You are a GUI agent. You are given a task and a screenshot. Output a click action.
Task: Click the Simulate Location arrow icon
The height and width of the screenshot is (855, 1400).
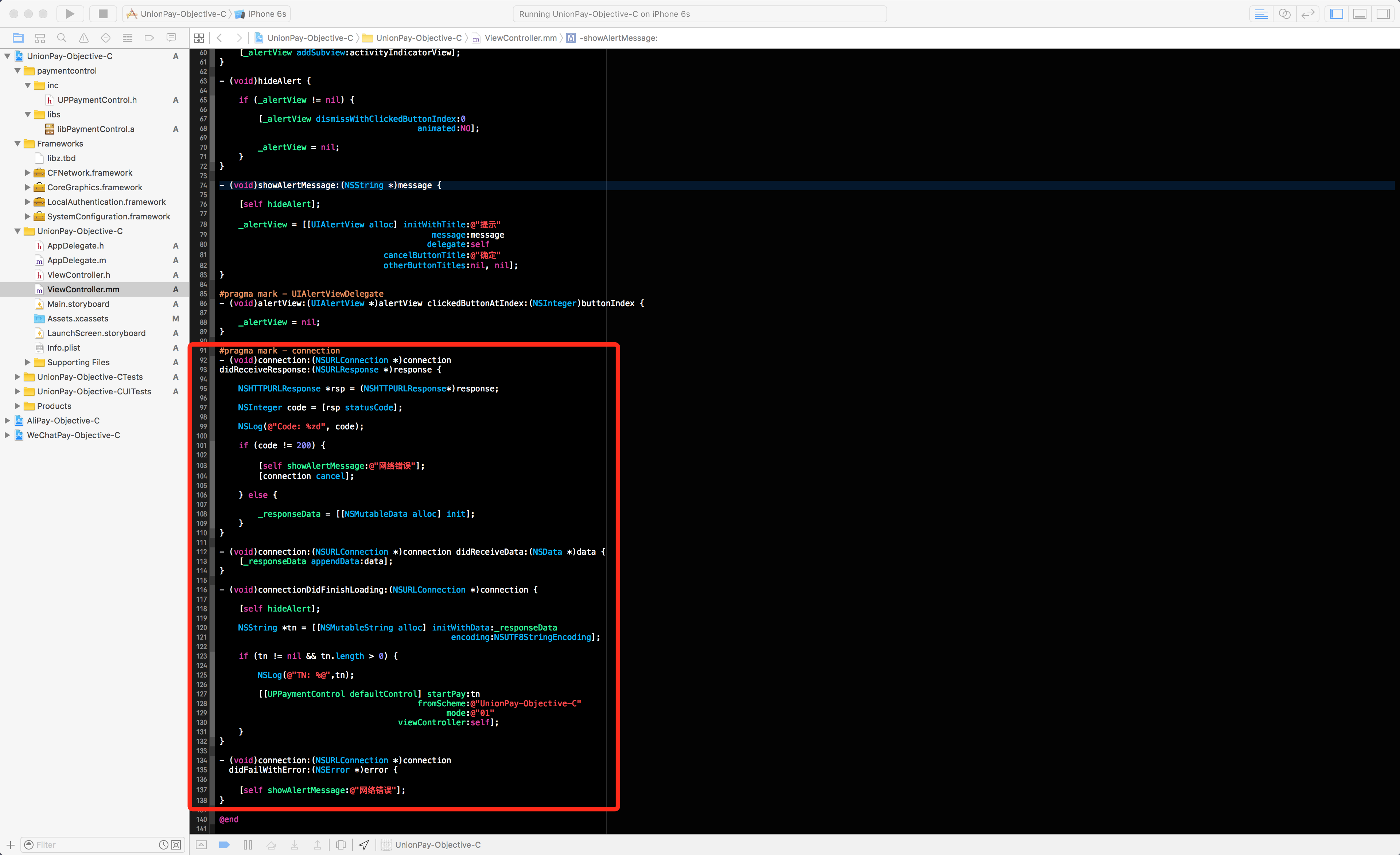pyautogui.click(x=364, y=845)
